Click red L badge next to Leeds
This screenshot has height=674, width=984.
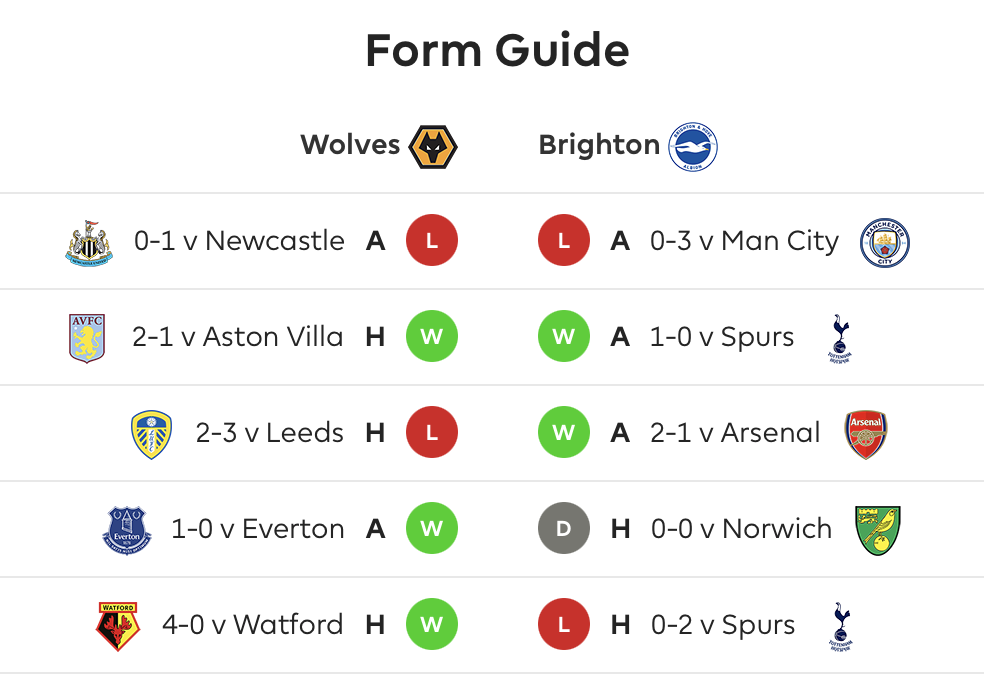[432, 432]
